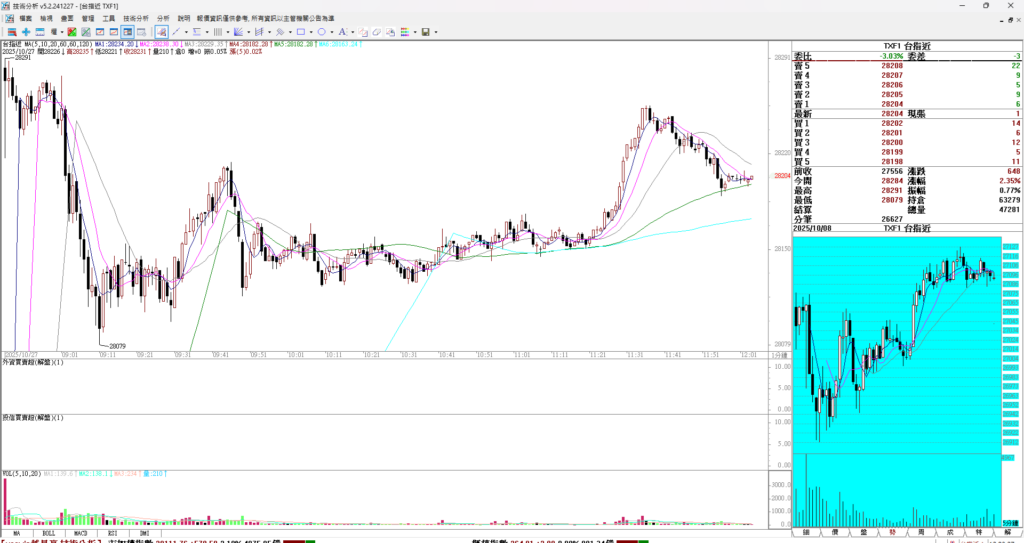Screen dimensions: 1024x543
Task: Select the vertical parallel lines drawing tool
Action: pyautogui.click(x=217, y=32)
